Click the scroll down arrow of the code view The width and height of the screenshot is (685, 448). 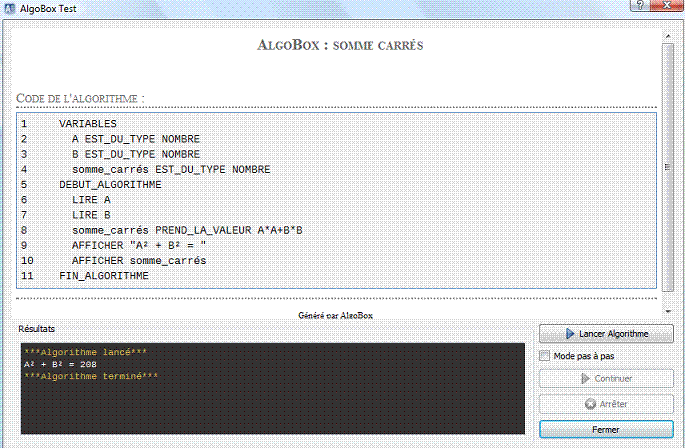[x=668, y=311]
